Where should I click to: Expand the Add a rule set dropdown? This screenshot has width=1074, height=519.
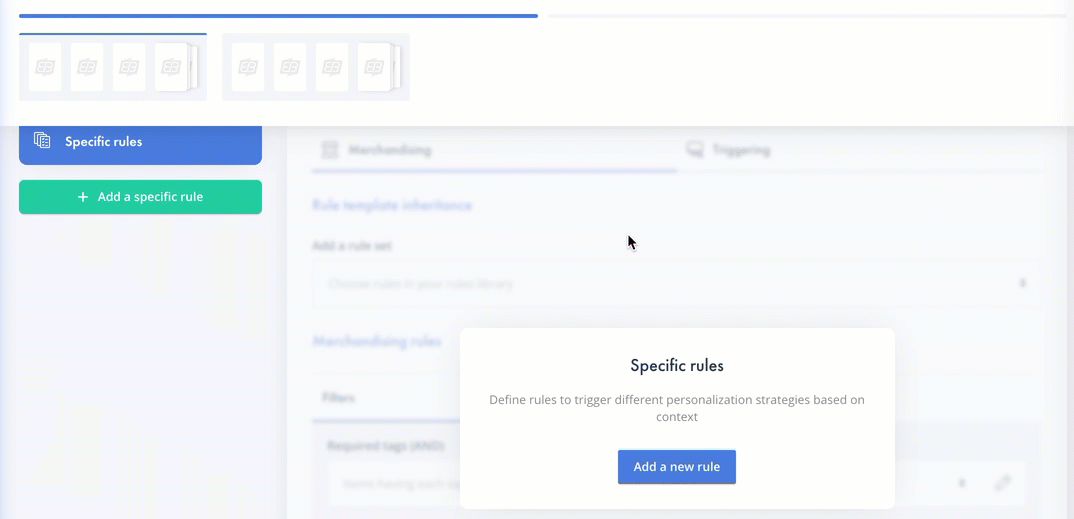(x=676, y=283)
